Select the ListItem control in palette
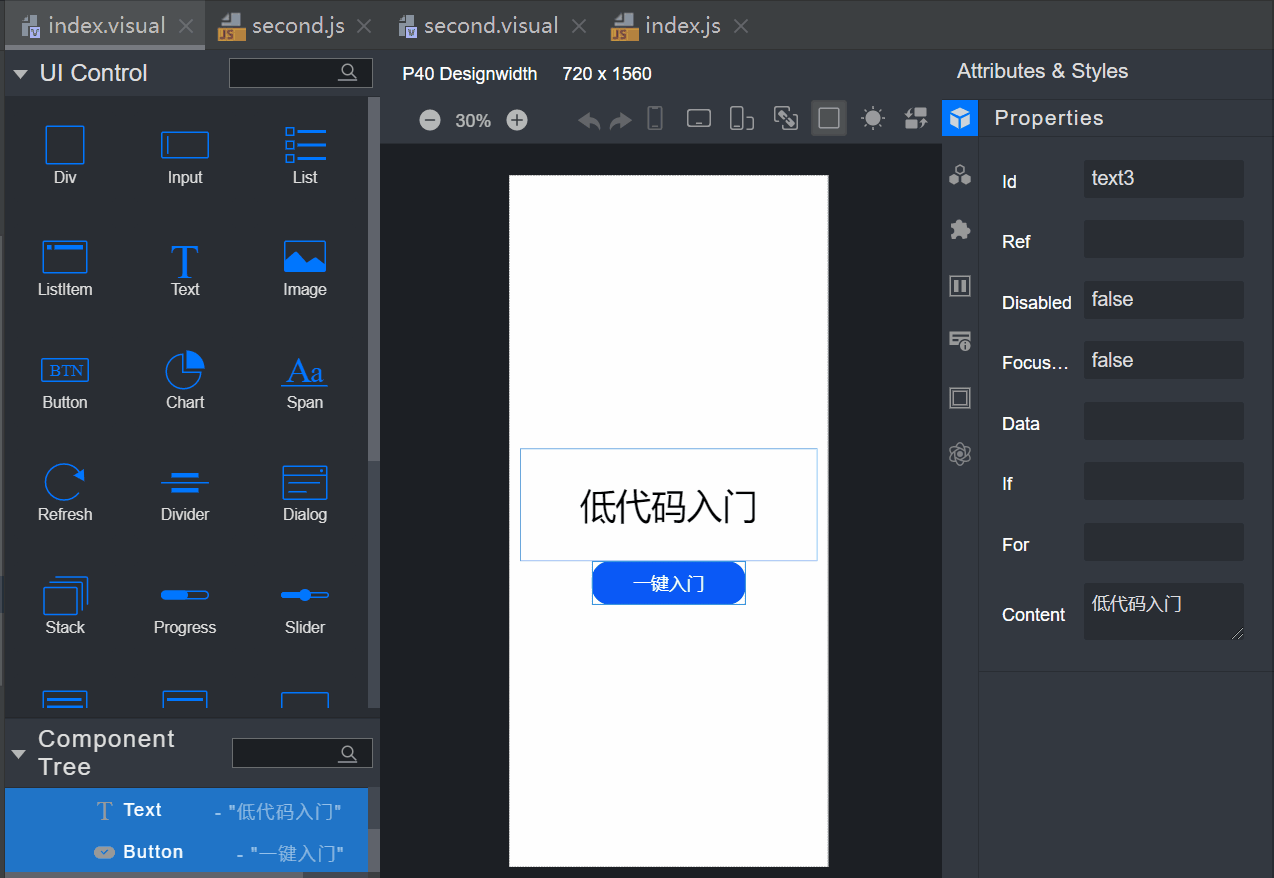1274x878 pixels. (x=65, y=268)
